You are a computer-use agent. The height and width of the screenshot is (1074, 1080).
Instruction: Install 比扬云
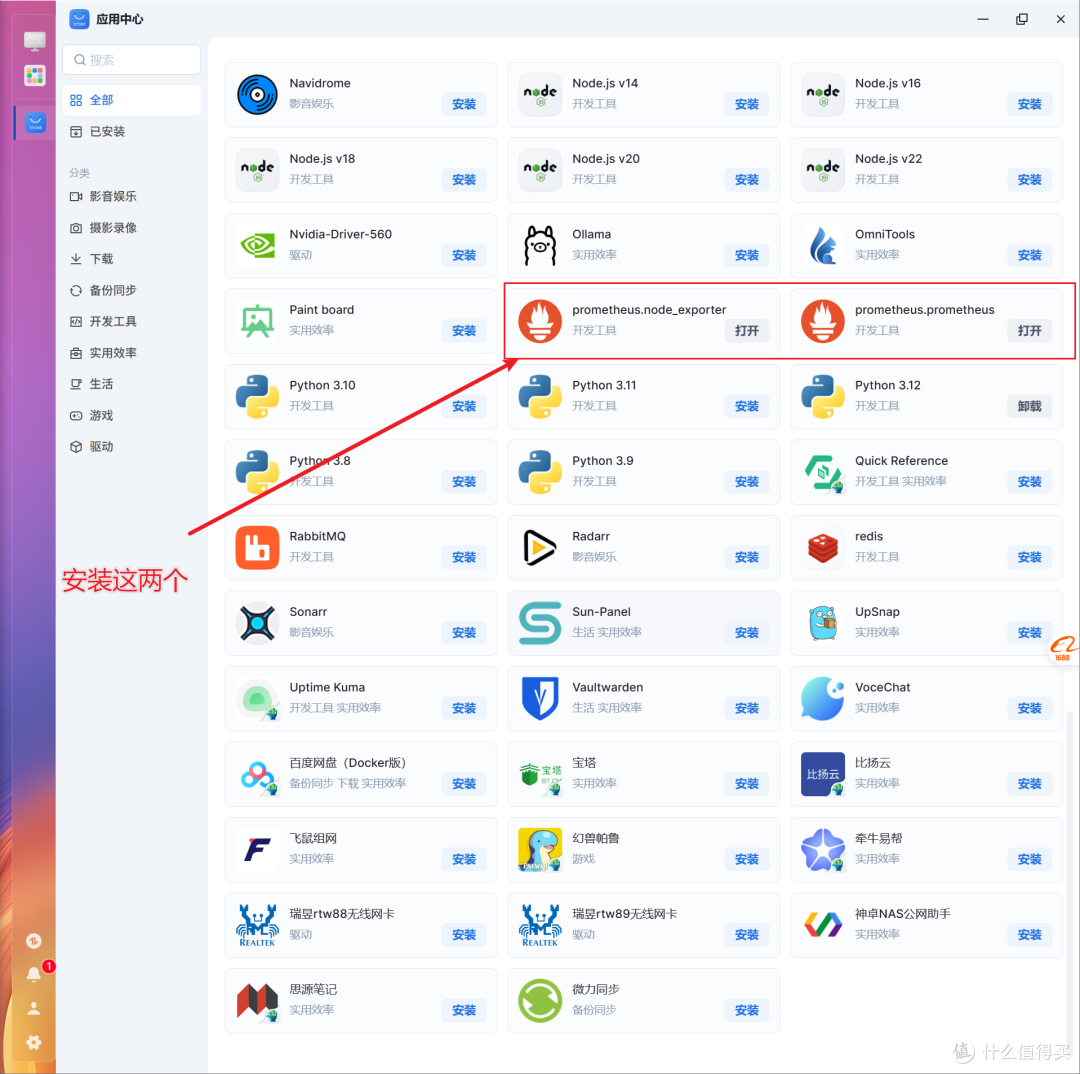pos(1029,783)
